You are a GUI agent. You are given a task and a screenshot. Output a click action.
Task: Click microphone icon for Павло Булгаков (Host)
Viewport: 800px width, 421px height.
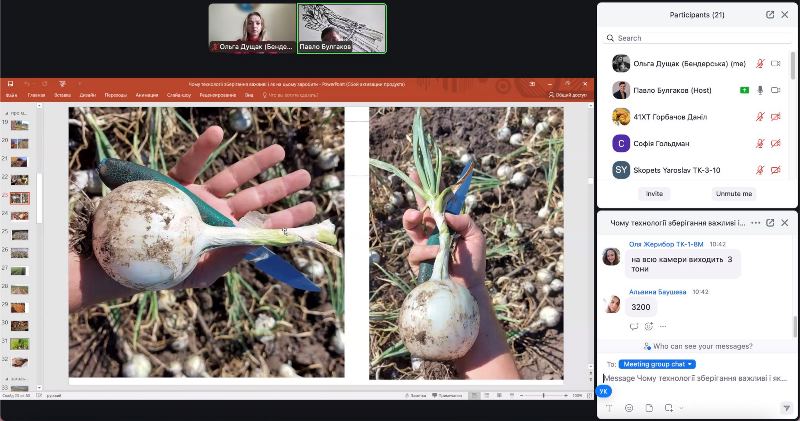(760, 90)
